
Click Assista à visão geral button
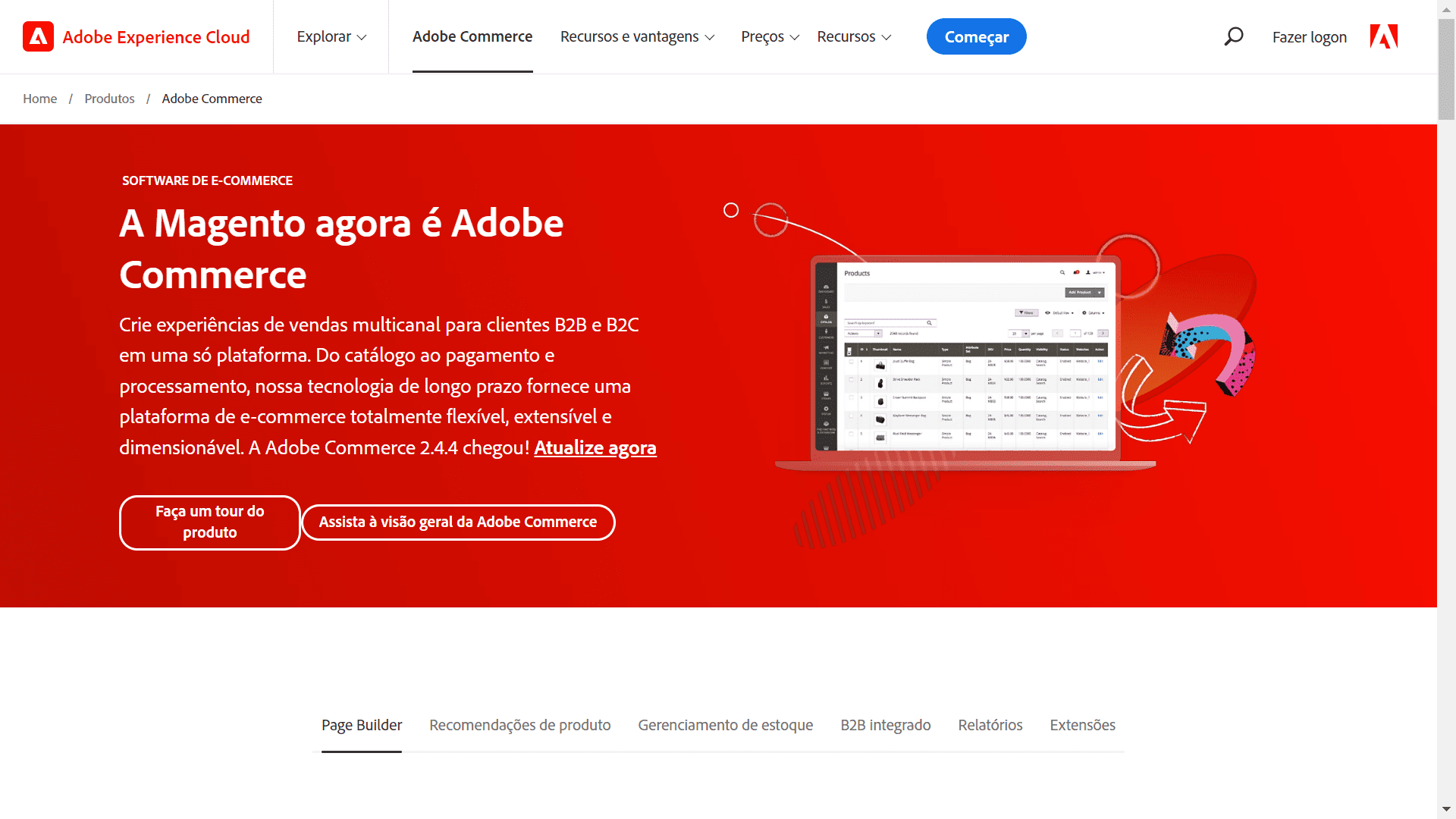pyautogui.click(x=458, y=522)
